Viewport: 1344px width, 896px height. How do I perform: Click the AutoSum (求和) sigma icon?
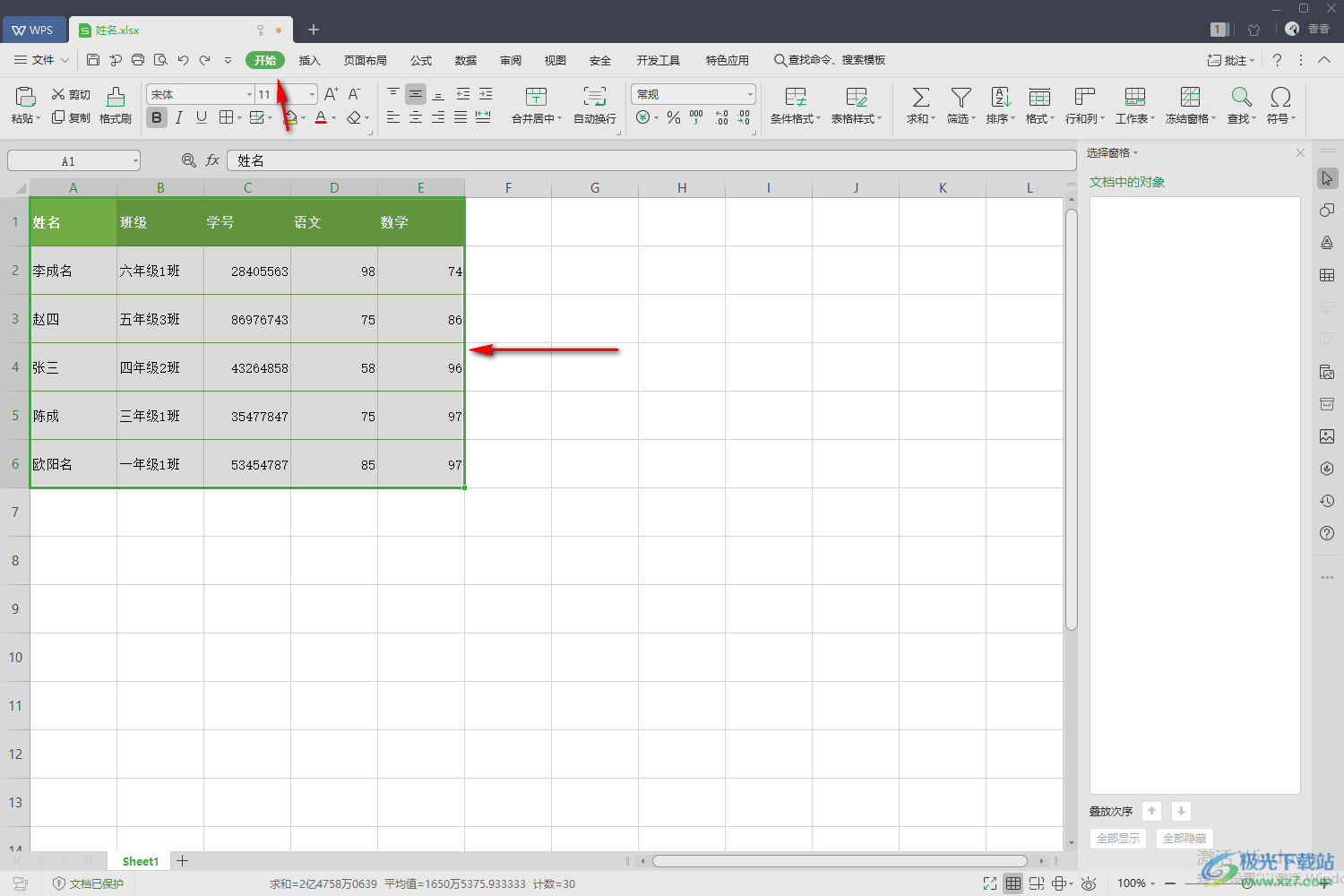(920, 97)
